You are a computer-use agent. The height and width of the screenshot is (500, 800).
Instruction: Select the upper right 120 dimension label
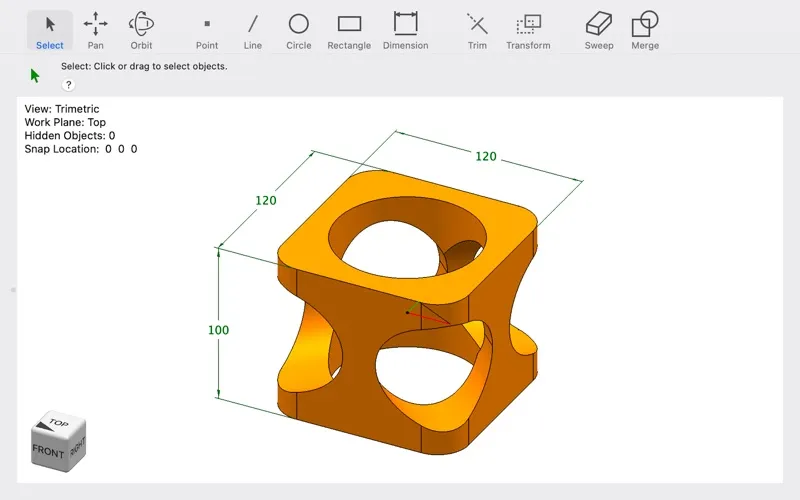pos(486,156)
